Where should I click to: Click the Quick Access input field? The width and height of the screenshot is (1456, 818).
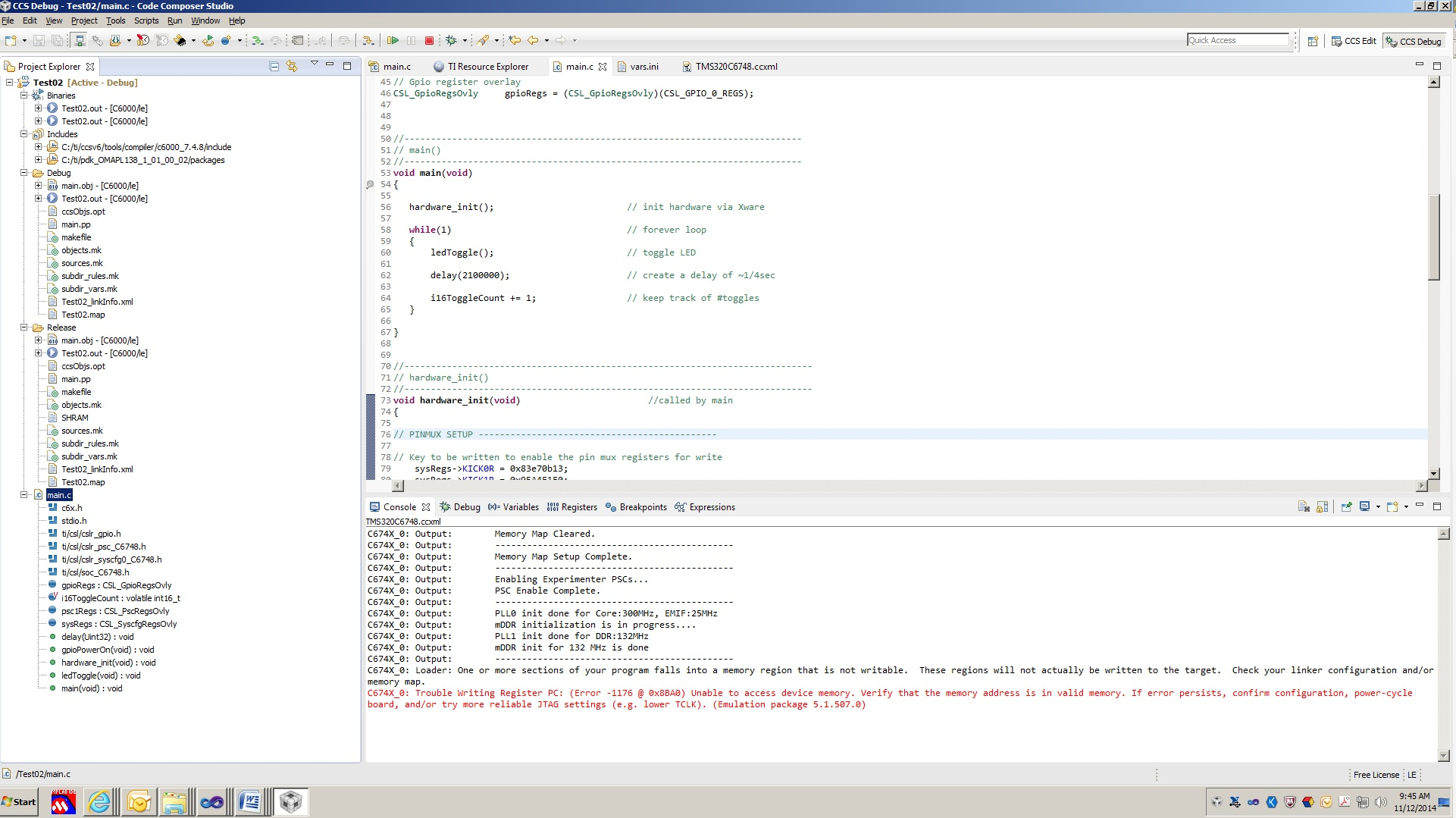click(x=1238, y=40)
